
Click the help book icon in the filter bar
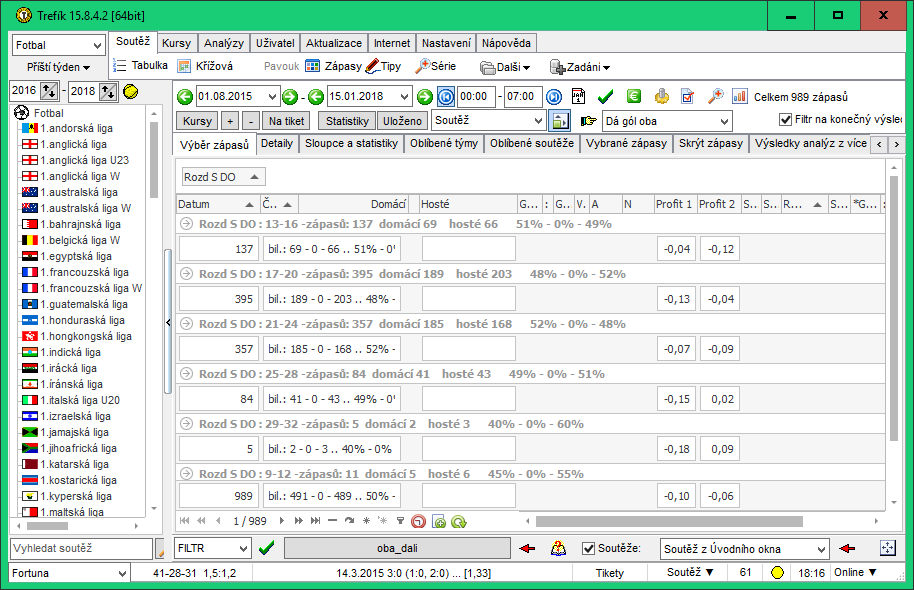click(558, 548)
